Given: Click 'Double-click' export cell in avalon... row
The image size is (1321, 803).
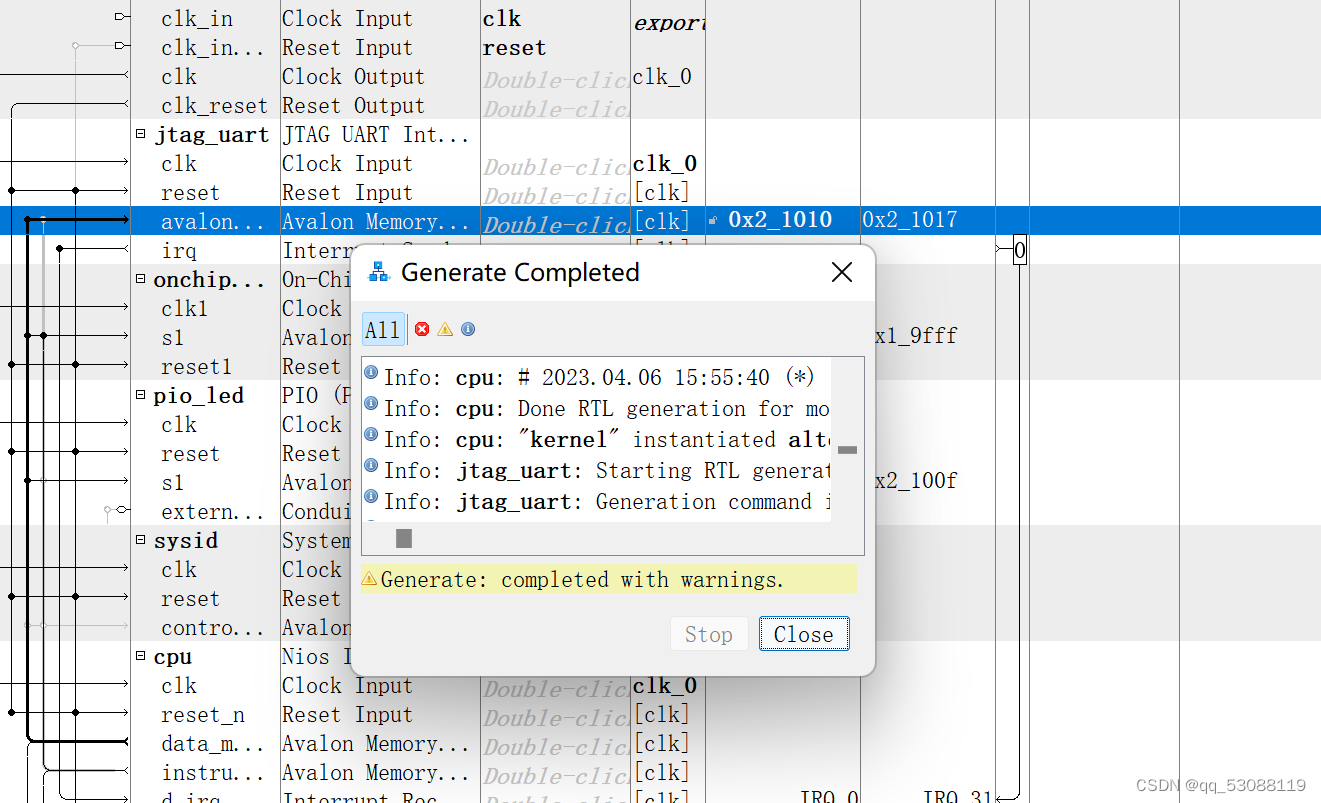Looking at the screenshot, I should point(556,223).
